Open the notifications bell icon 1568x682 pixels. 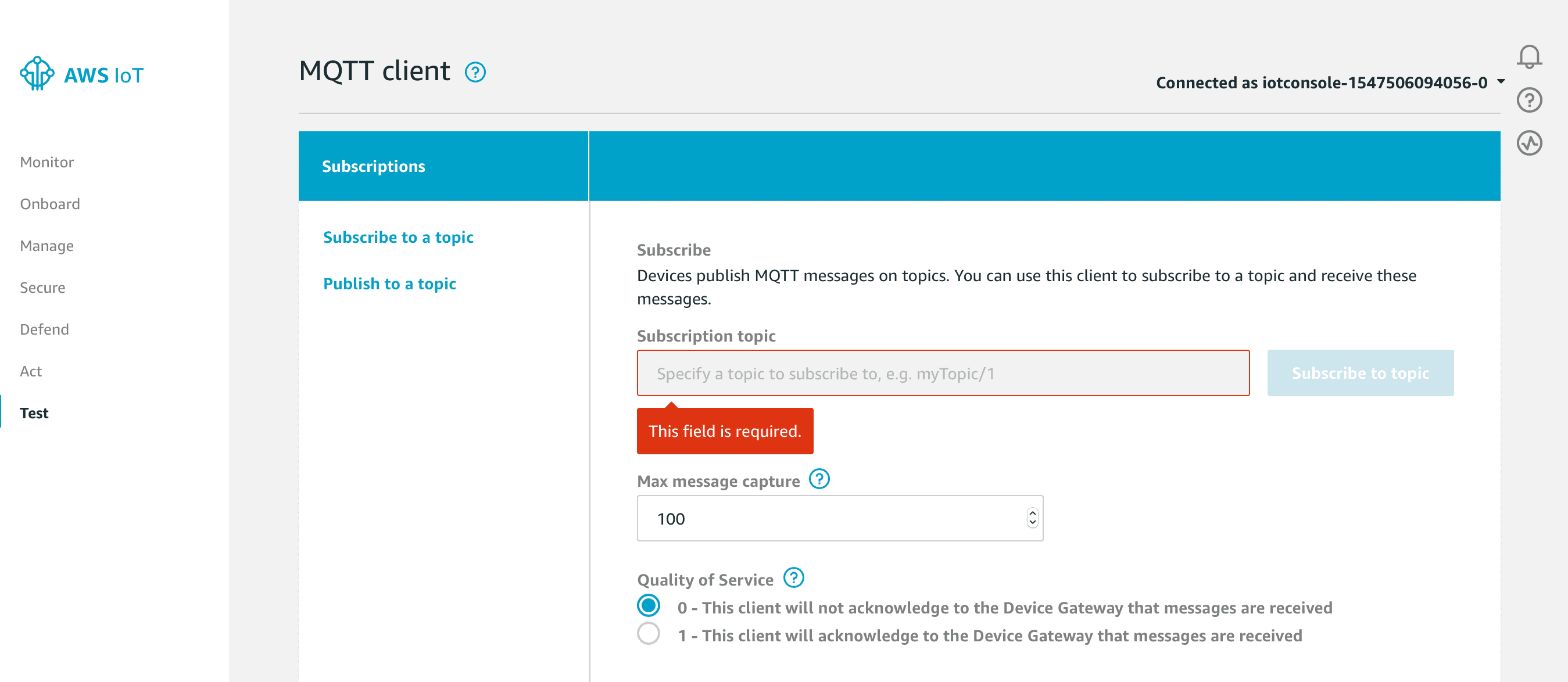click(x=1528, y=57)
